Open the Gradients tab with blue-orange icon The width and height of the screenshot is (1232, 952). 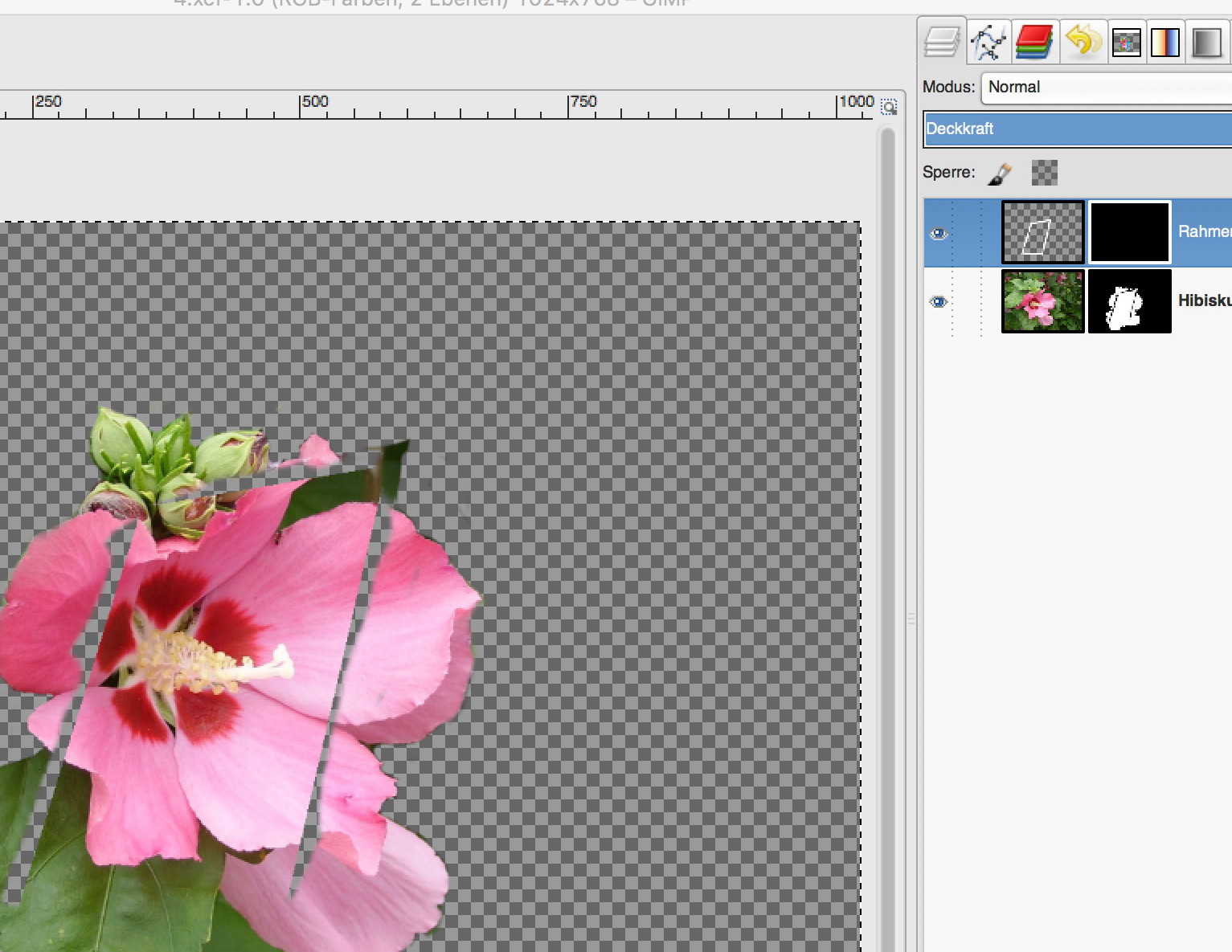pyautogui.click(x=1164, y=43)
